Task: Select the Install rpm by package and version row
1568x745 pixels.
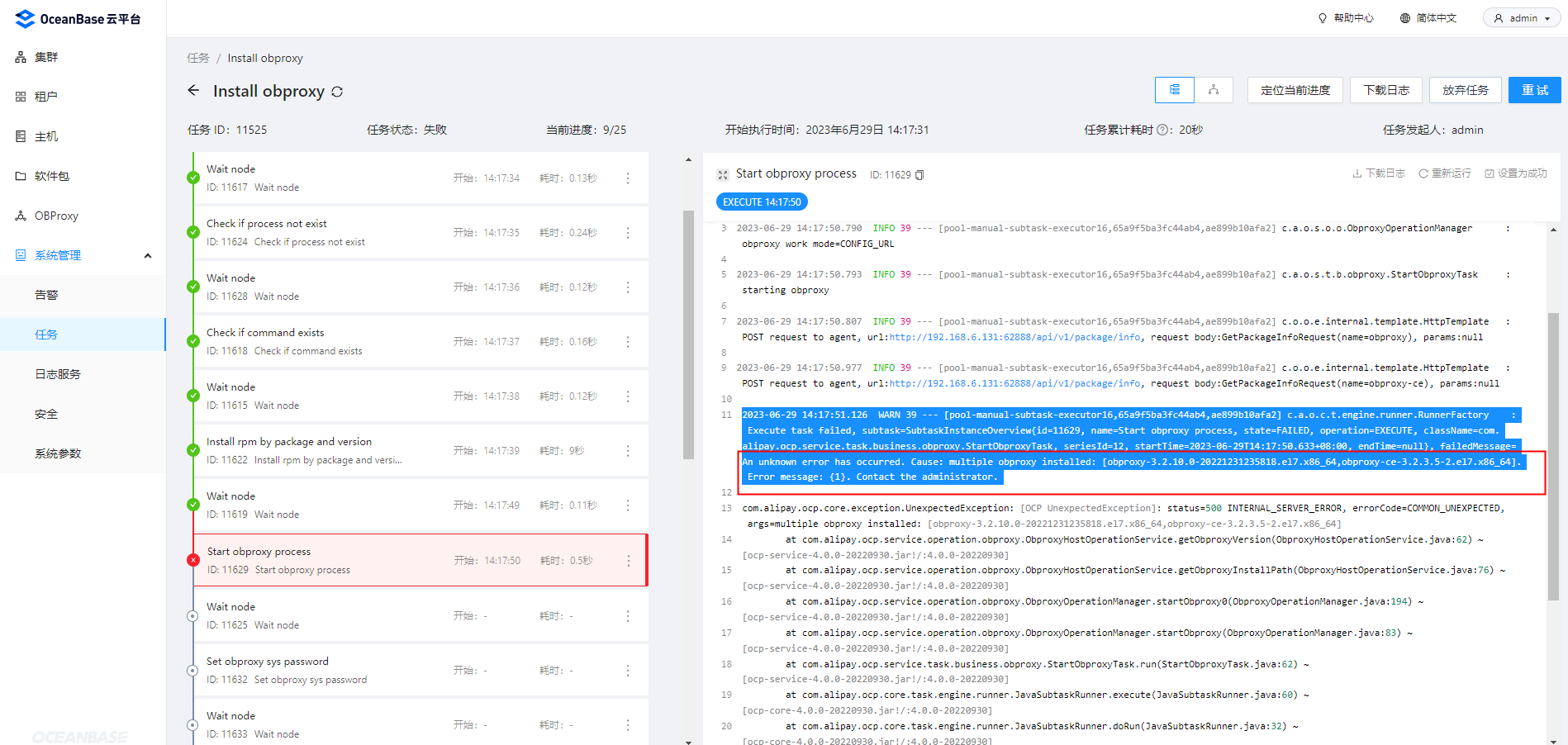Action: point(421,451)
